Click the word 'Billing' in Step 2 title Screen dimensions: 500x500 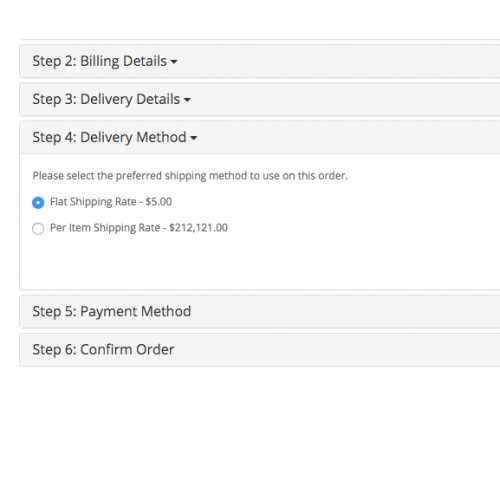pos(100,61)
